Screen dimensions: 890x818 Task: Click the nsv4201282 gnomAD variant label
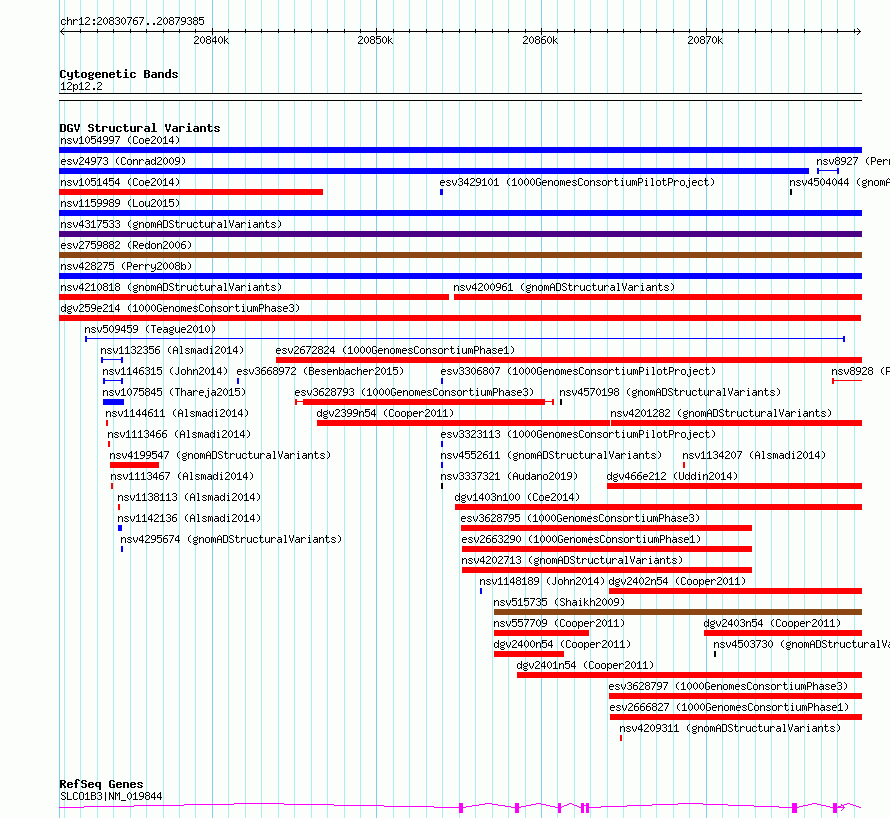click(721, 413)
